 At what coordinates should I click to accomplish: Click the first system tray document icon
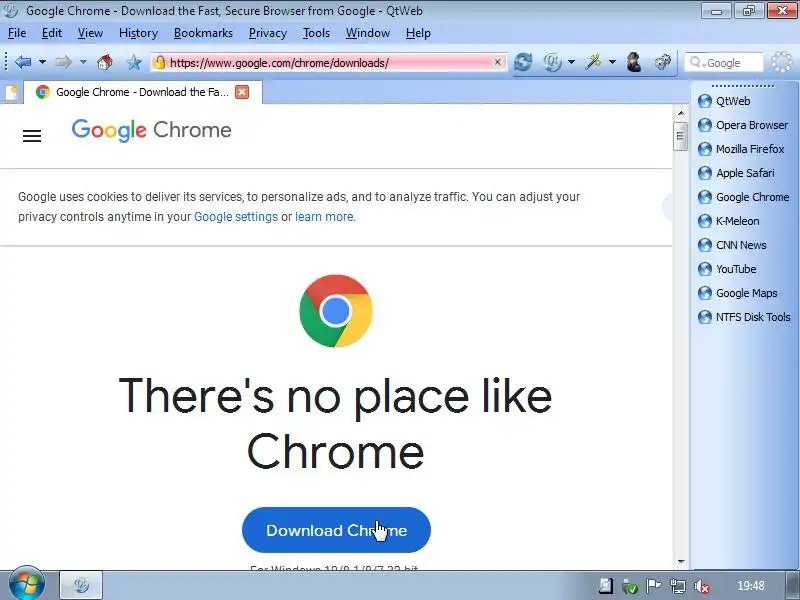point(606,586)
